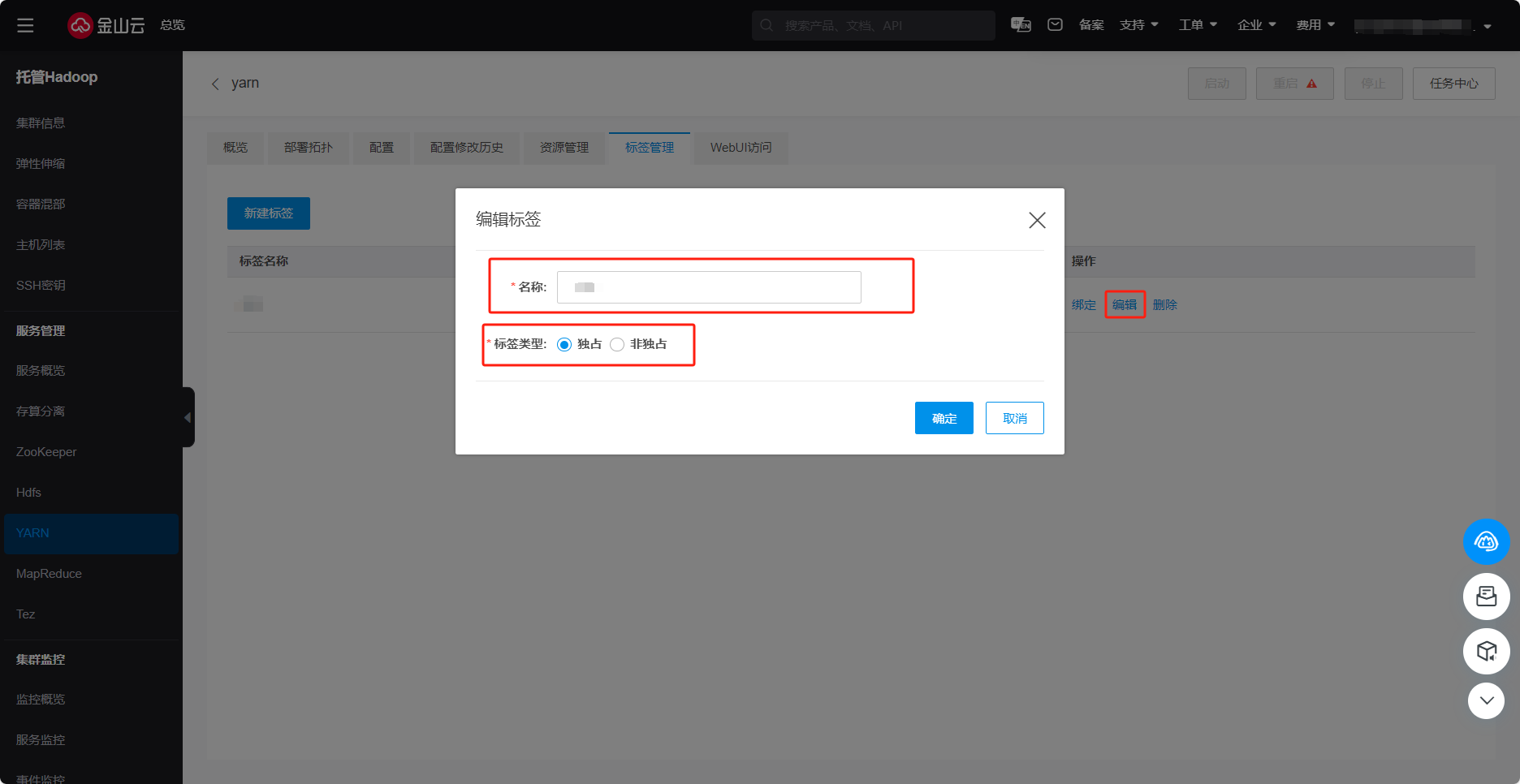Click the Kingsoft Cloud logo
The width and height of the screenshot is (1520, 784).
(x=106, y=25)
